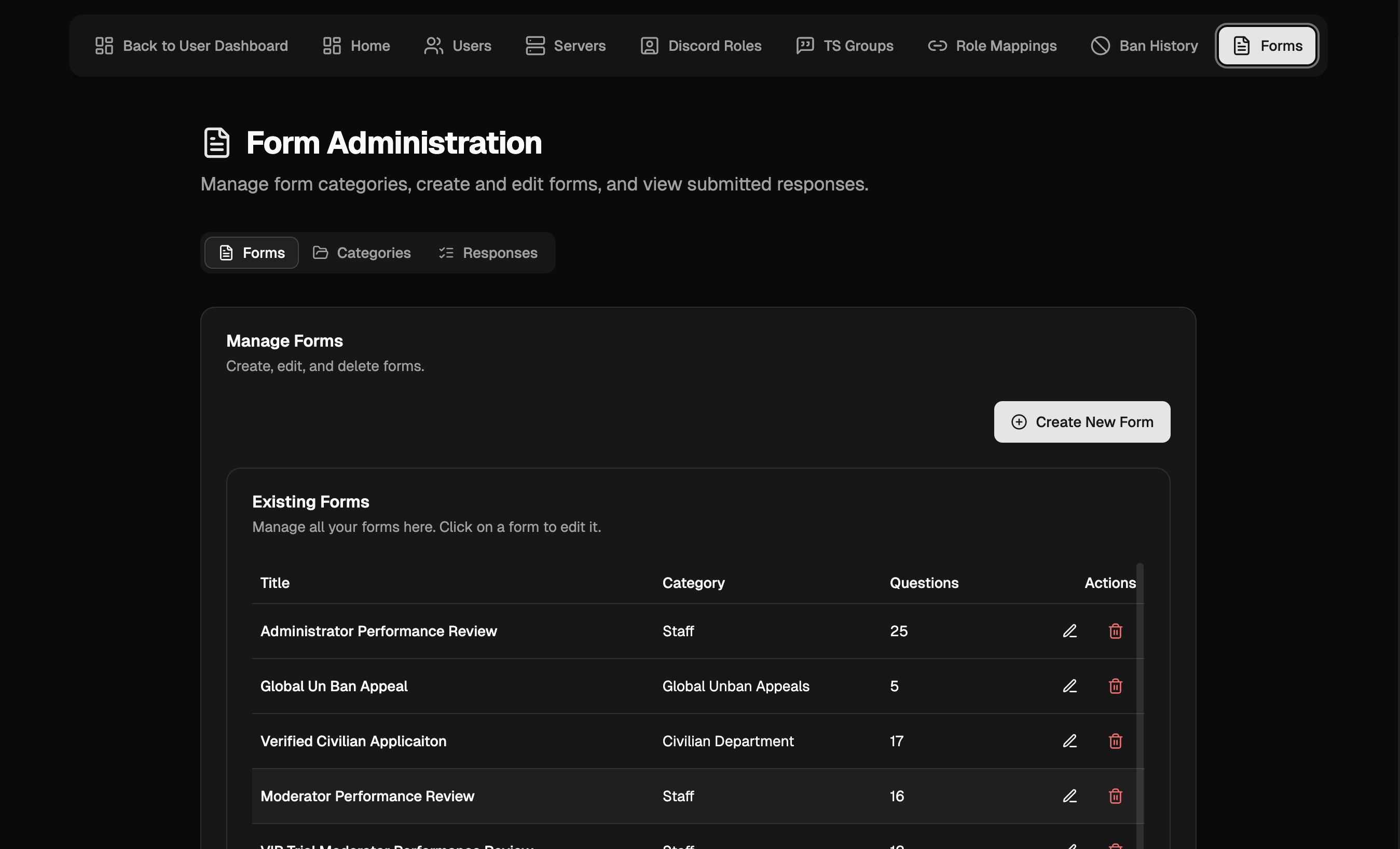Edit the Verified Civilian Applicaiton form
Screen dimensions: 1400x849
click(x=1069, y=741)
